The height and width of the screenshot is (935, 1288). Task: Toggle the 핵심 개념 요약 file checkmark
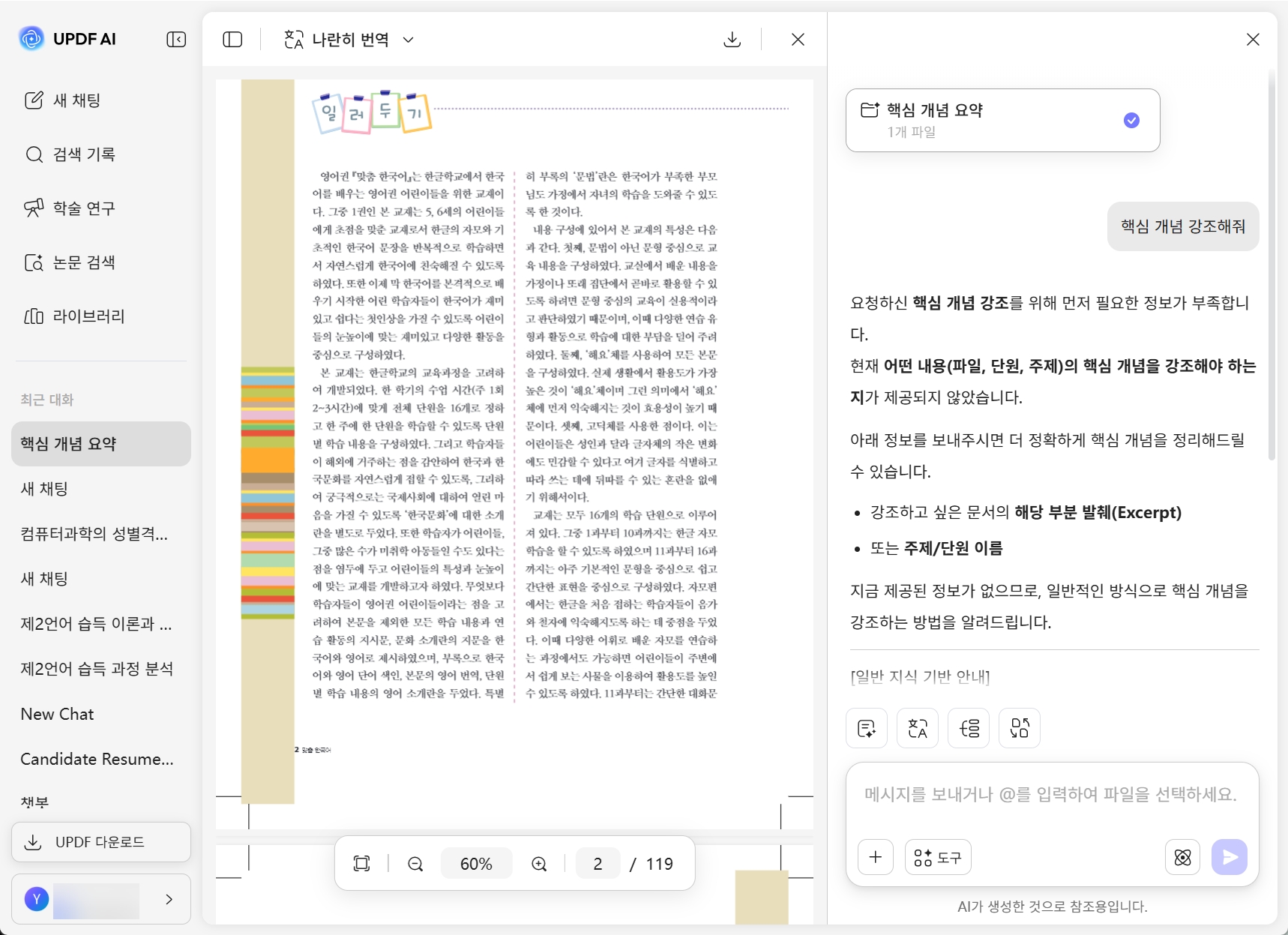point(1132,120)
